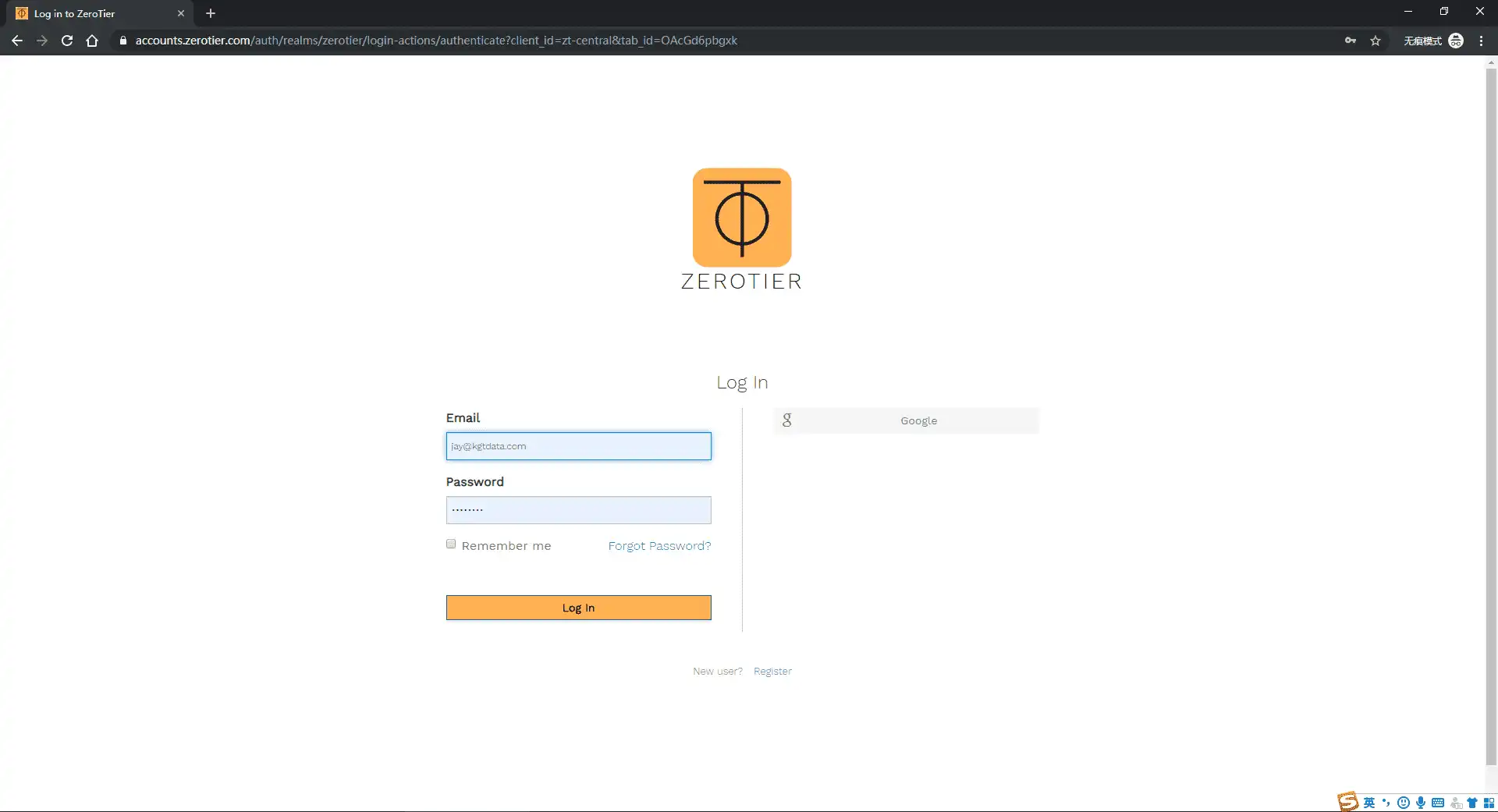The image size is (1498, 812).
Task: View site security lock info
Action: click(122, 41)
